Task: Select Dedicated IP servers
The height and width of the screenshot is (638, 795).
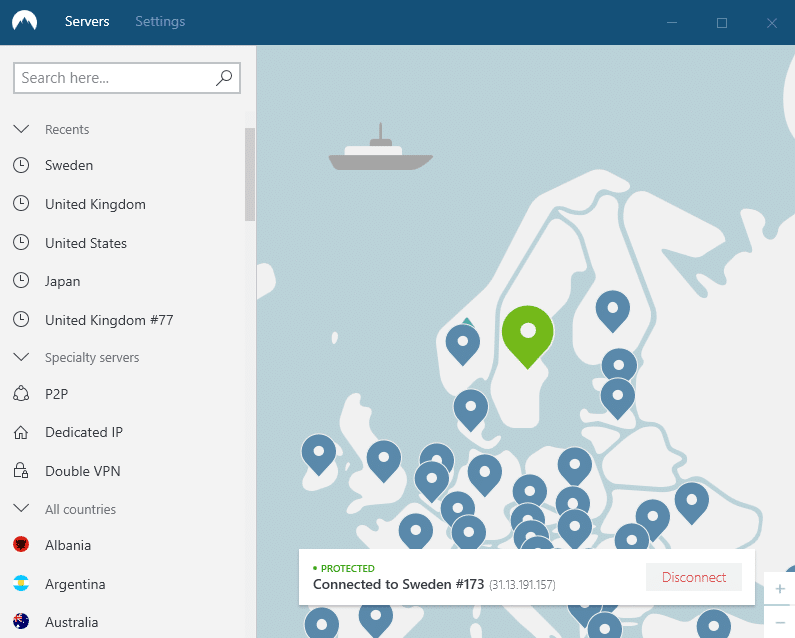Action: click(84, 432)
